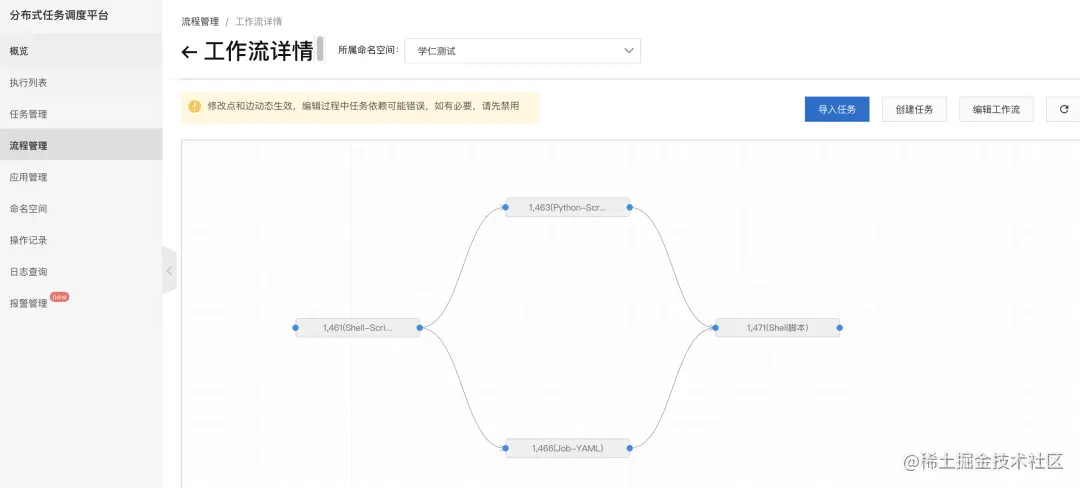Click the right port of node 1,461
Image resolution: width=1080 pixels, height=488 pixels.
coord(419,328)
